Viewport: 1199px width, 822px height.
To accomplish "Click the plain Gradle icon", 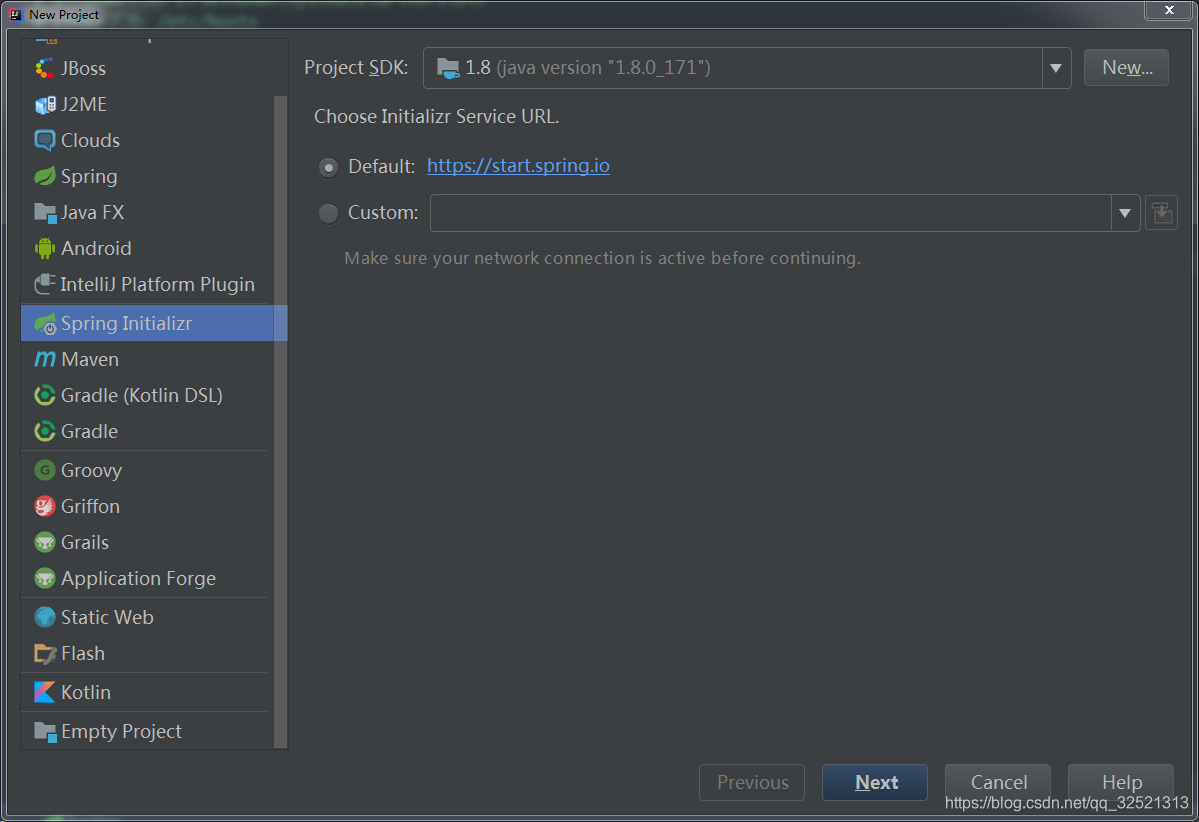I will pos(44,430).
